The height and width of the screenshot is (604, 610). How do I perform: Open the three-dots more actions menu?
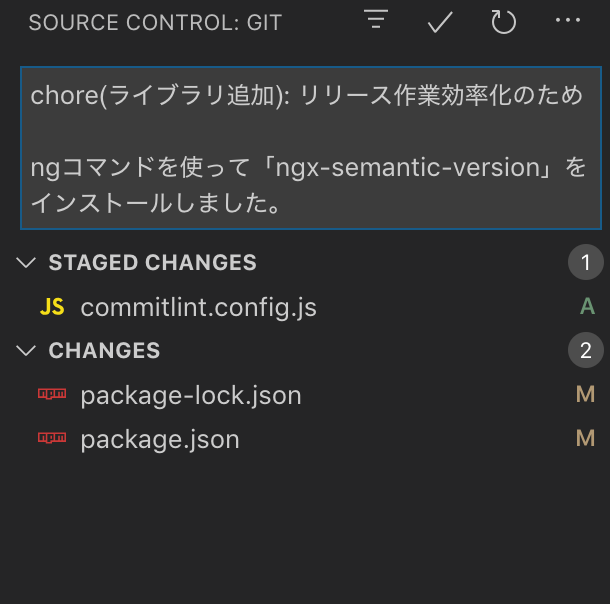[x=568, y=20]
